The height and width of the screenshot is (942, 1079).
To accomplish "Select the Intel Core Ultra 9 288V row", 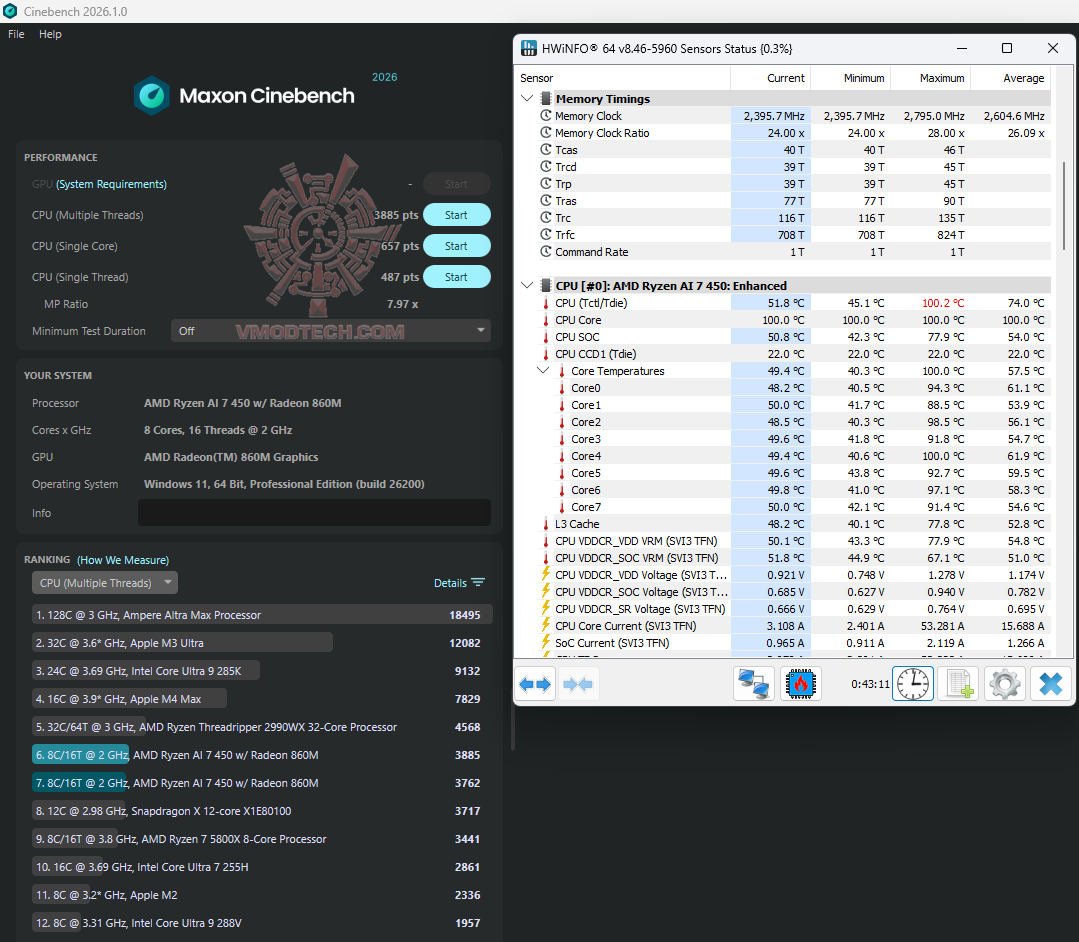I will click(x=262, y=923).
